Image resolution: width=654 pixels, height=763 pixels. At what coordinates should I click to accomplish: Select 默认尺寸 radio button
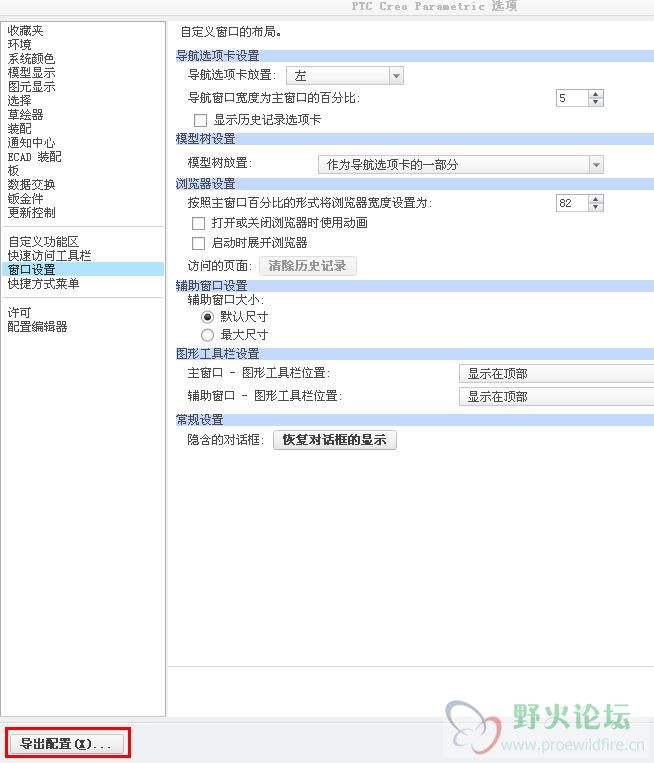tap(207, 317)
